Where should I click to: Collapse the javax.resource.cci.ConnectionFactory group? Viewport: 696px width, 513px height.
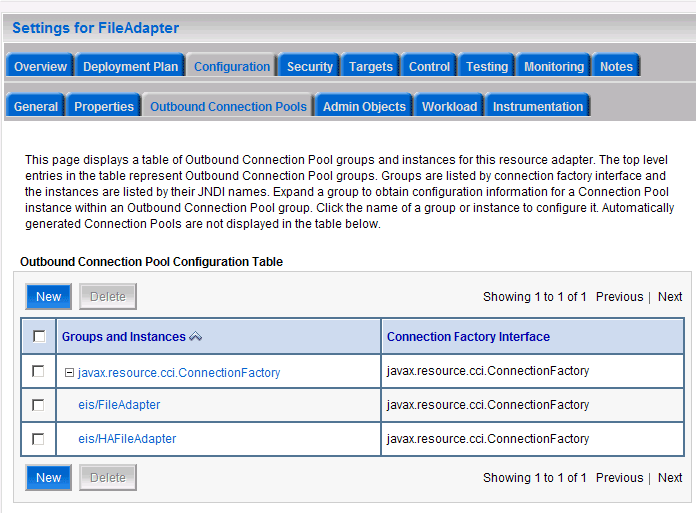tap(69, 372)
